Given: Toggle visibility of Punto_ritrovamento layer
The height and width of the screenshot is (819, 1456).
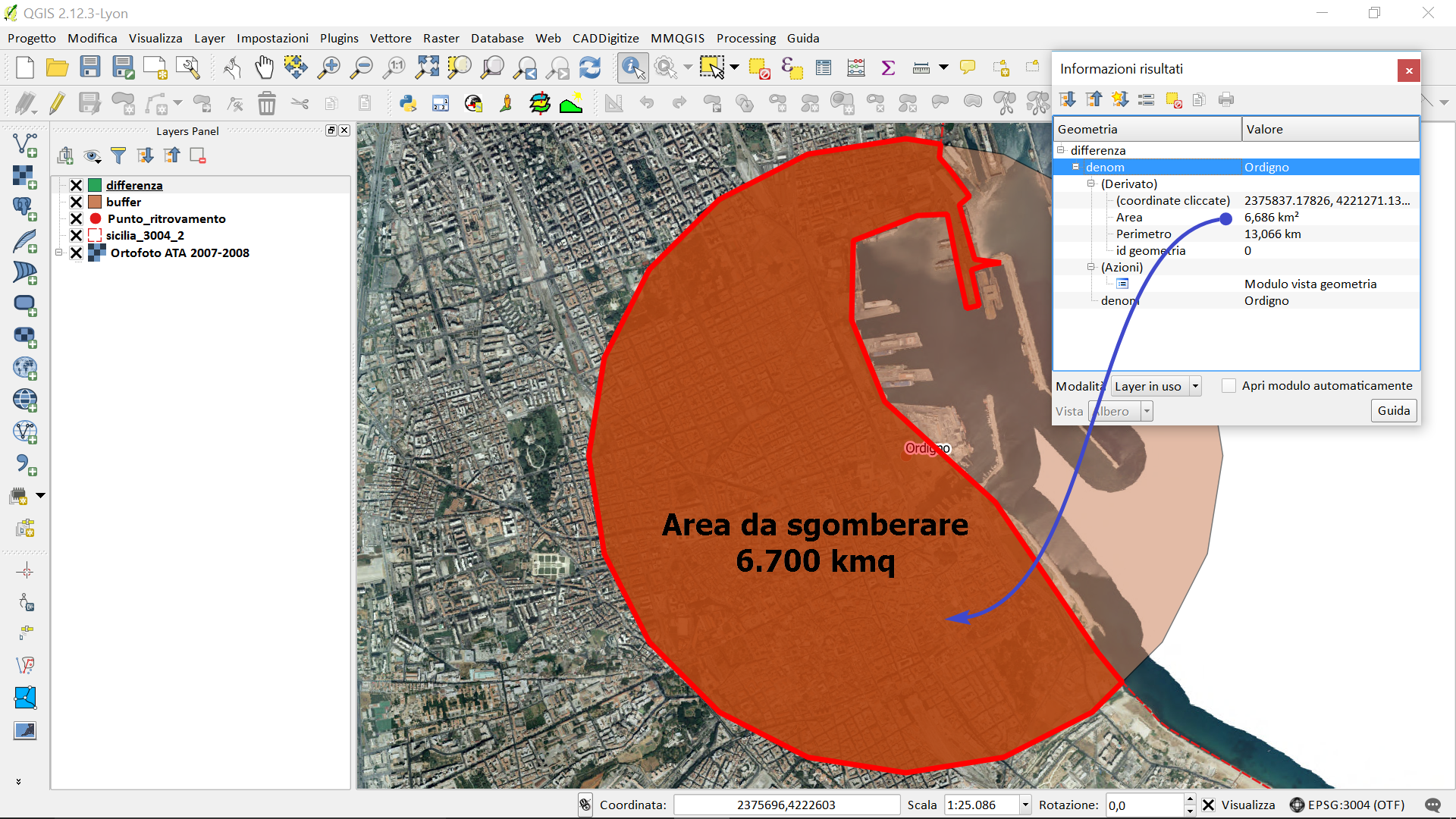Looking at the screenshot, I should [76, 218].
